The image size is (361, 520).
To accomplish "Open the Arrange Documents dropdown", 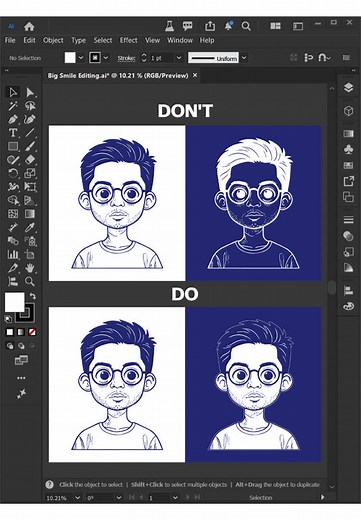I will coord(275,26).
